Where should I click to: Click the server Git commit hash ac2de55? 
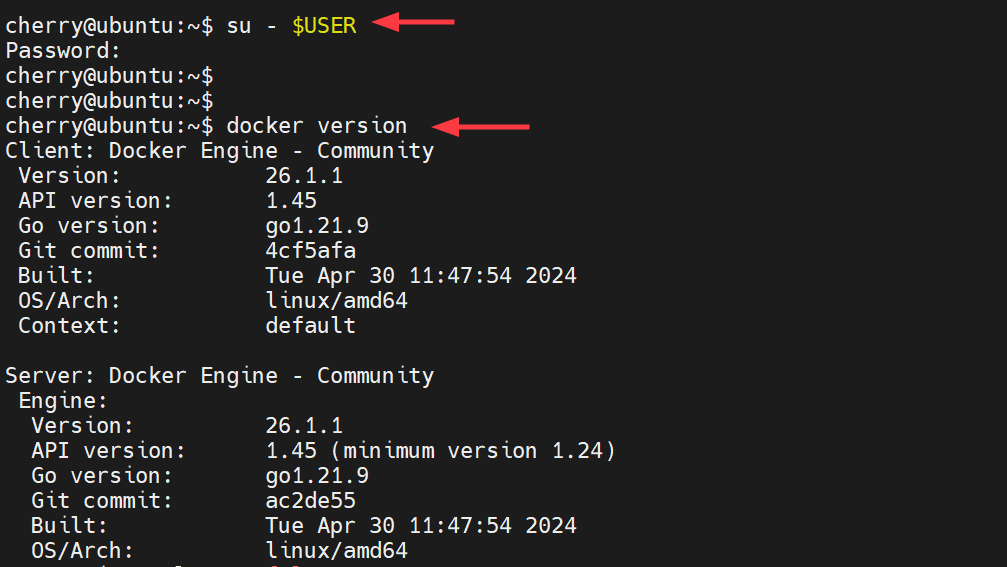pyautogui.click(x=310, y=501)
